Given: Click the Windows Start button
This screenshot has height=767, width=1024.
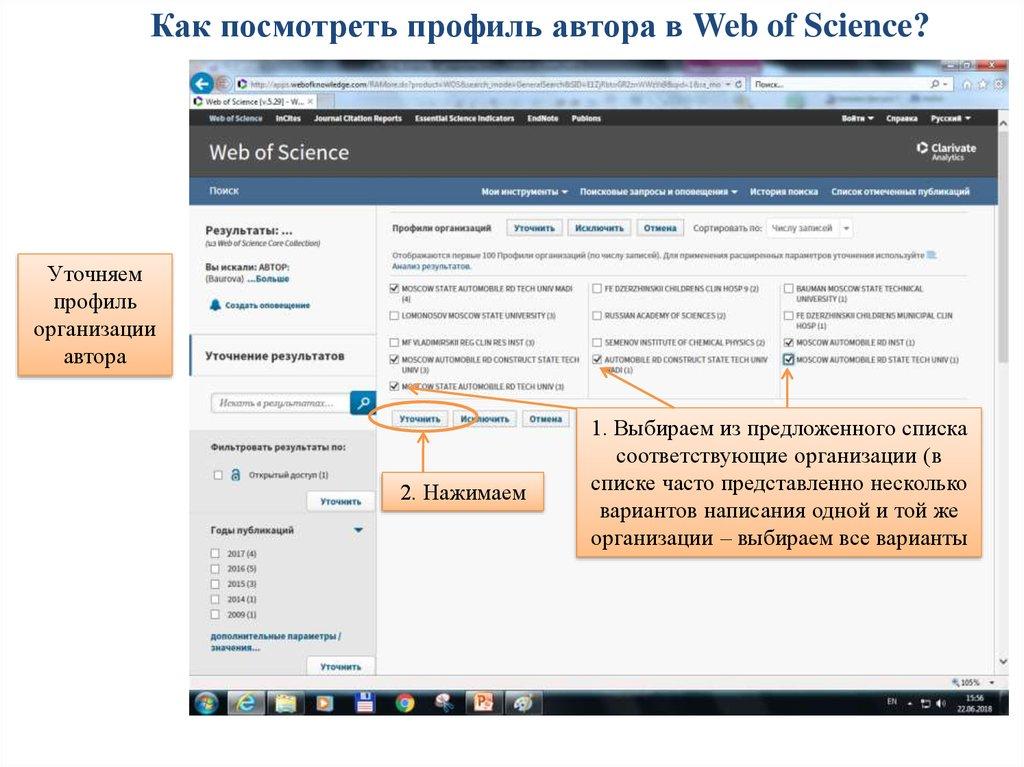Looking at the screenshot, I should (207, 703).
